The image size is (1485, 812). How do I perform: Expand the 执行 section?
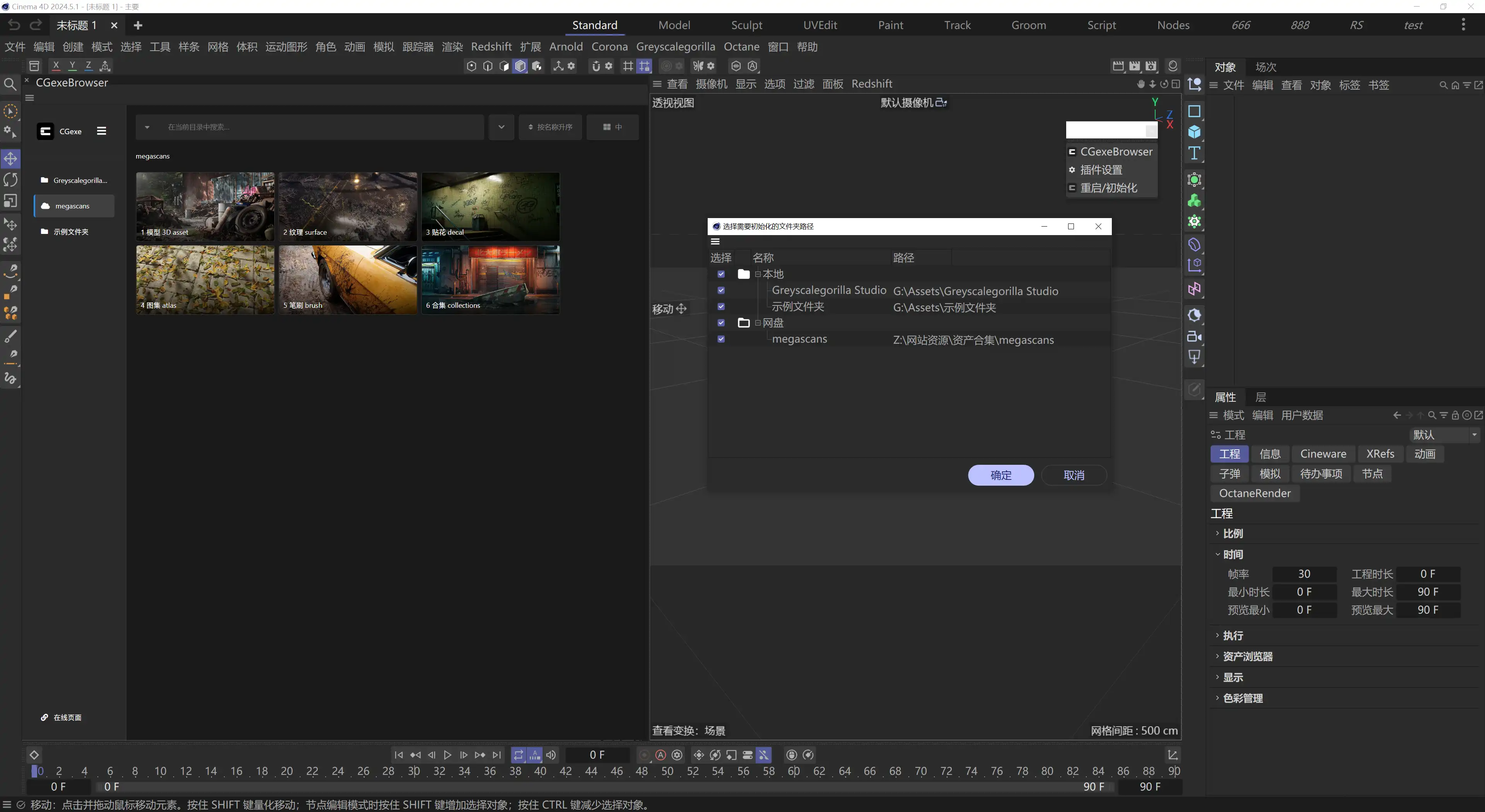pyautogui.click(x=1217, y=635)
